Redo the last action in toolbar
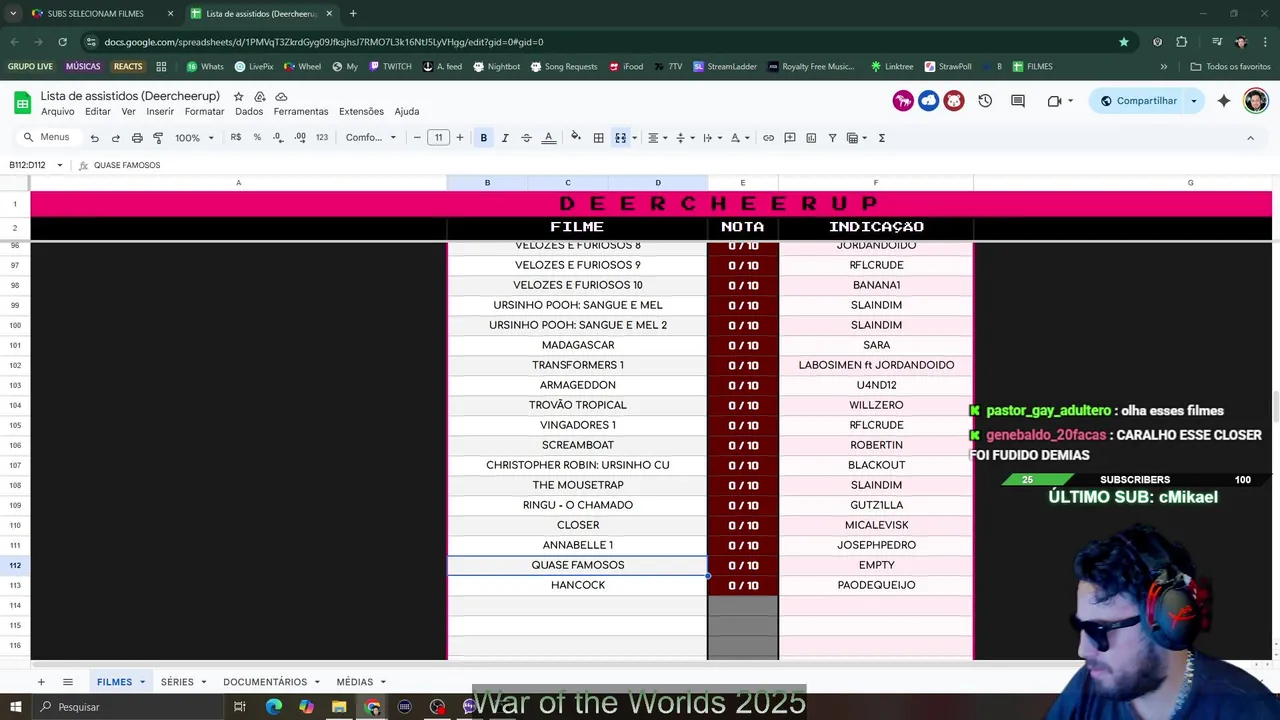Screen dimensions: 1280x720 tap(116, 138)
